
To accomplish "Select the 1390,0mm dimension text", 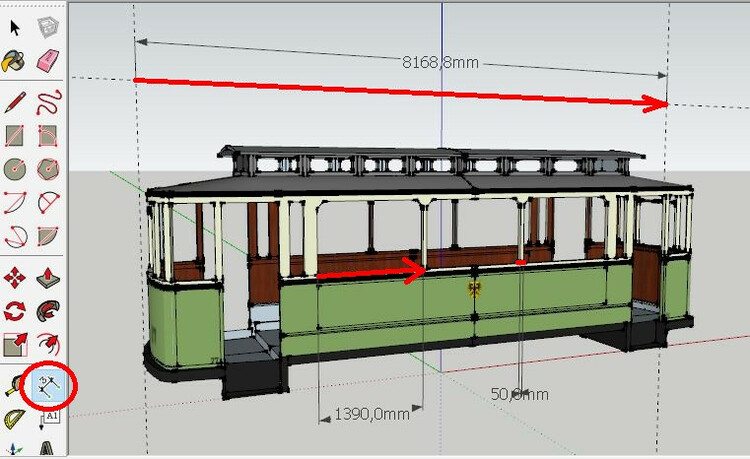I will (x=372, y=414).
